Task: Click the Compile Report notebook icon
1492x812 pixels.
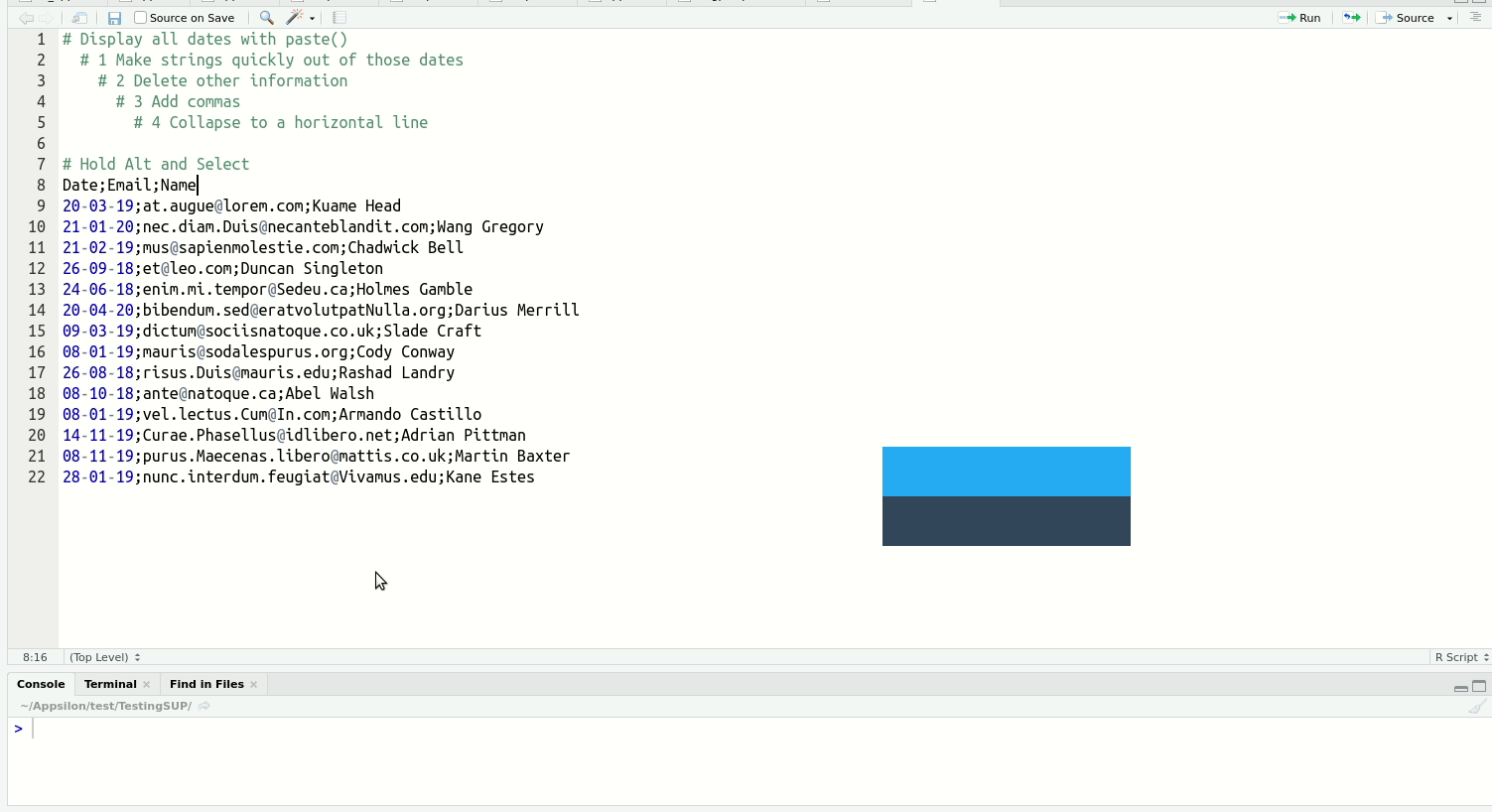Action: (339, 18)
